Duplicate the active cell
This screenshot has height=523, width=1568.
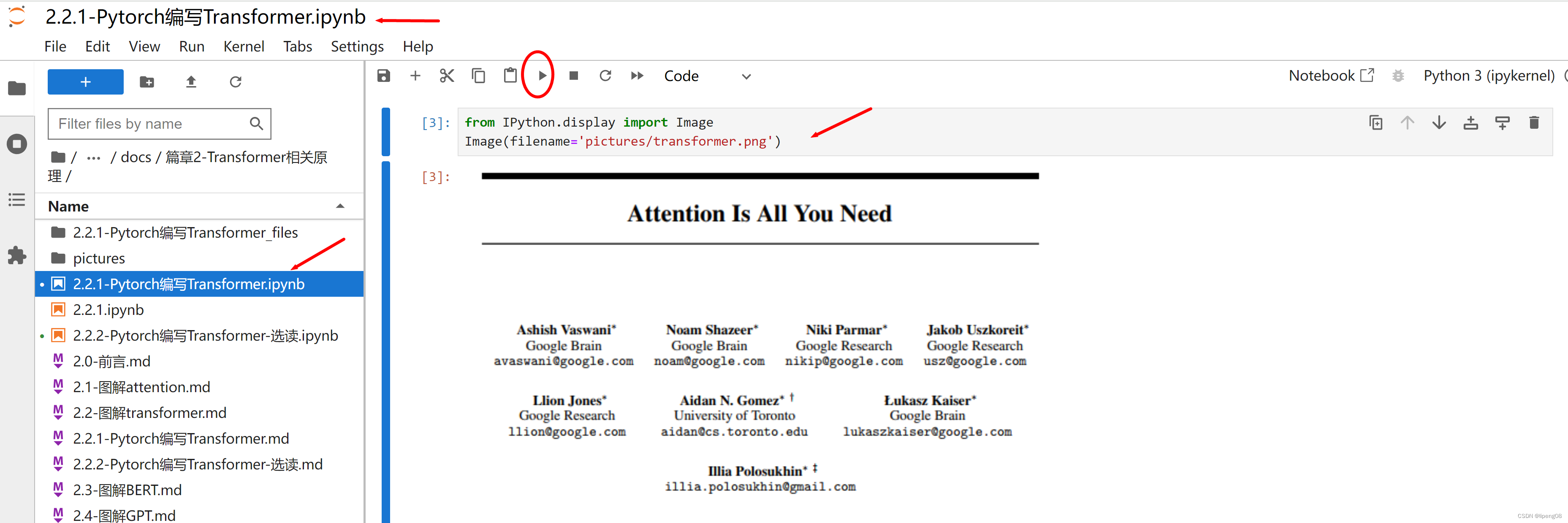pos(1375,123)
